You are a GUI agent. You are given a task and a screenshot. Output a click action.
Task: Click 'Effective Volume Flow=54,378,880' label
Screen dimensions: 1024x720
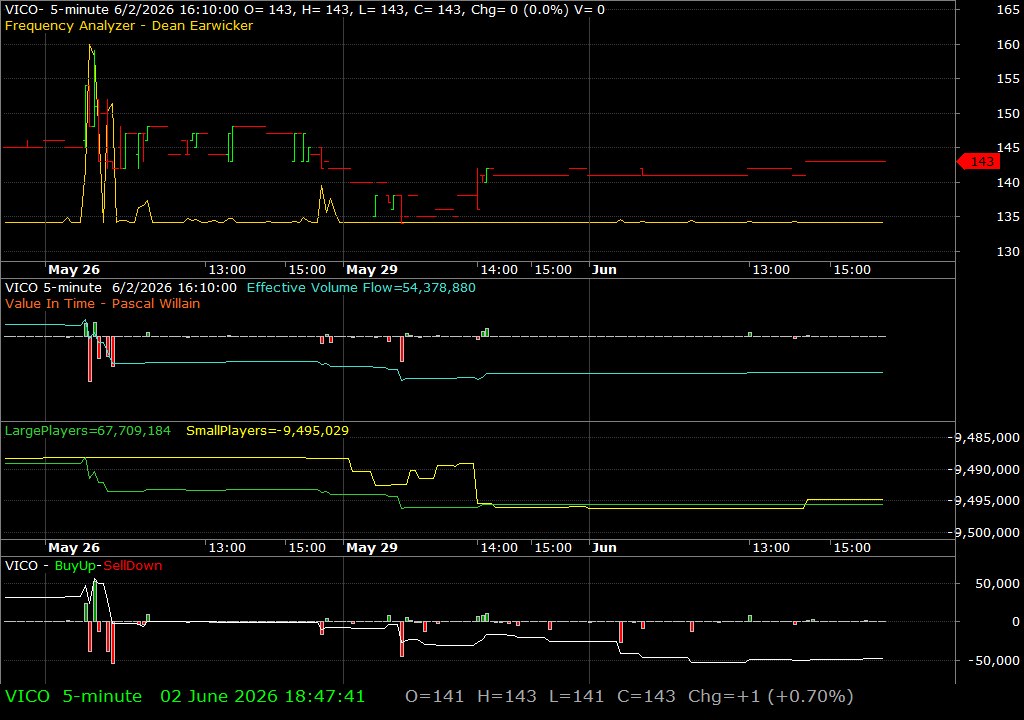point(361,287)
